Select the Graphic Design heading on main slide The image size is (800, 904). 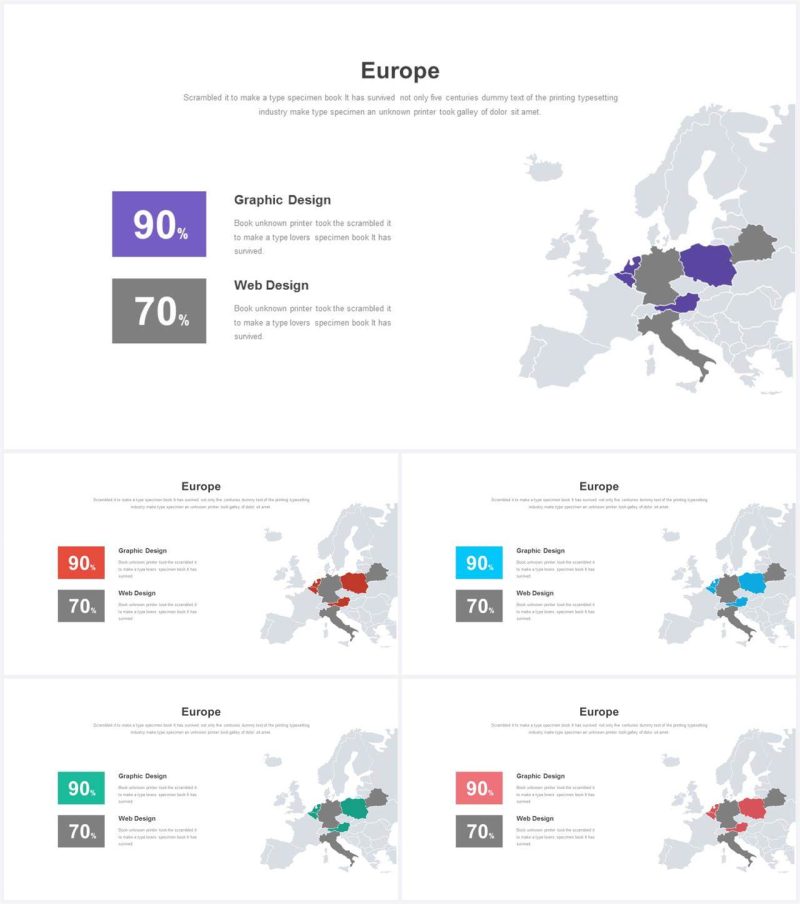pyautogui.click(x=282, y=200)
